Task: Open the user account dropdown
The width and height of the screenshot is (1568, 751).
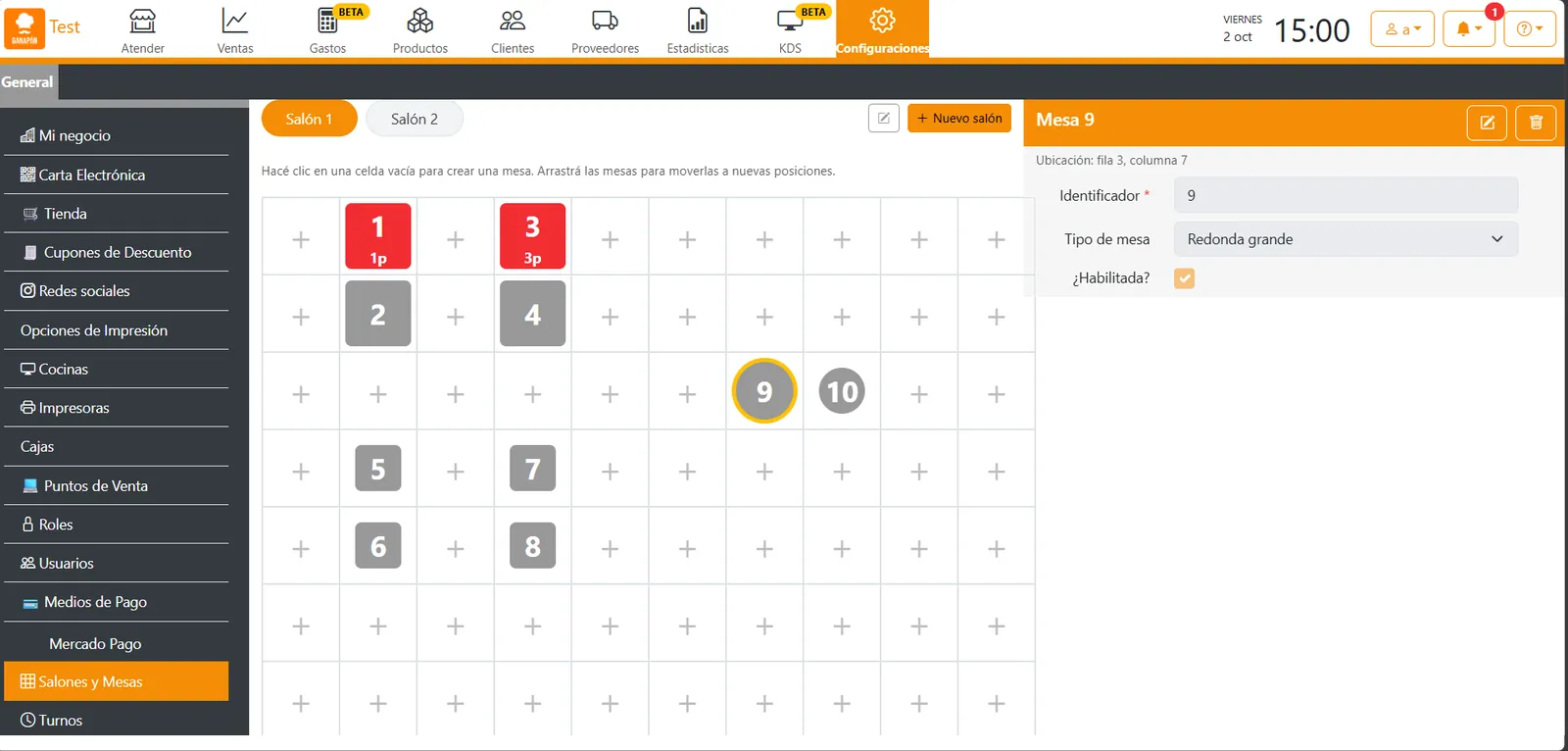Action: pyautogui.click(x=1402, y=29)
